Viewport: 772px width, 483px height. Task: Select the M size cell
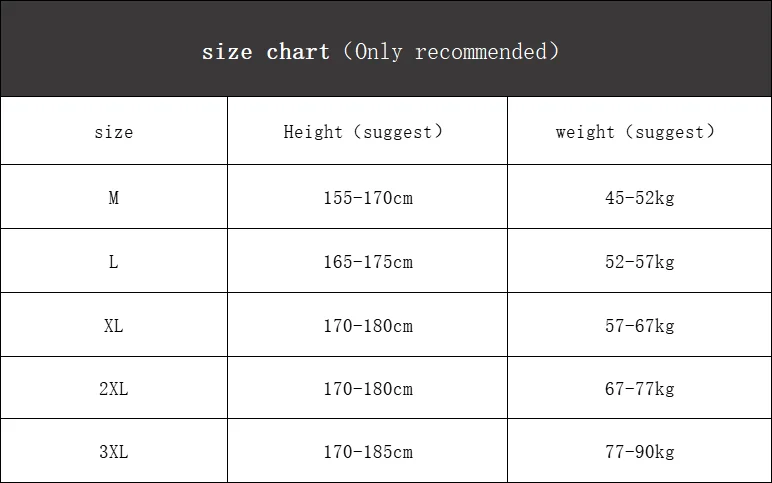pos(113,198)
